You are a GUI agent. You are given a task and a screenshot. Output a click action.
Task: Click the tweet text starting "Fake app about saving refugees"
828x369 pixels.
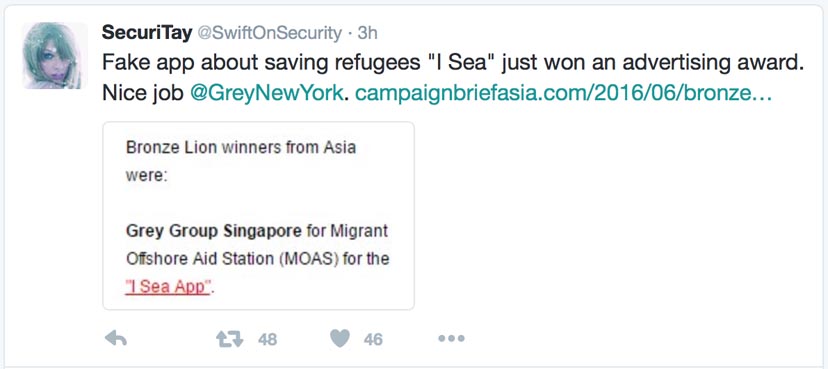[x=452, y=63]
